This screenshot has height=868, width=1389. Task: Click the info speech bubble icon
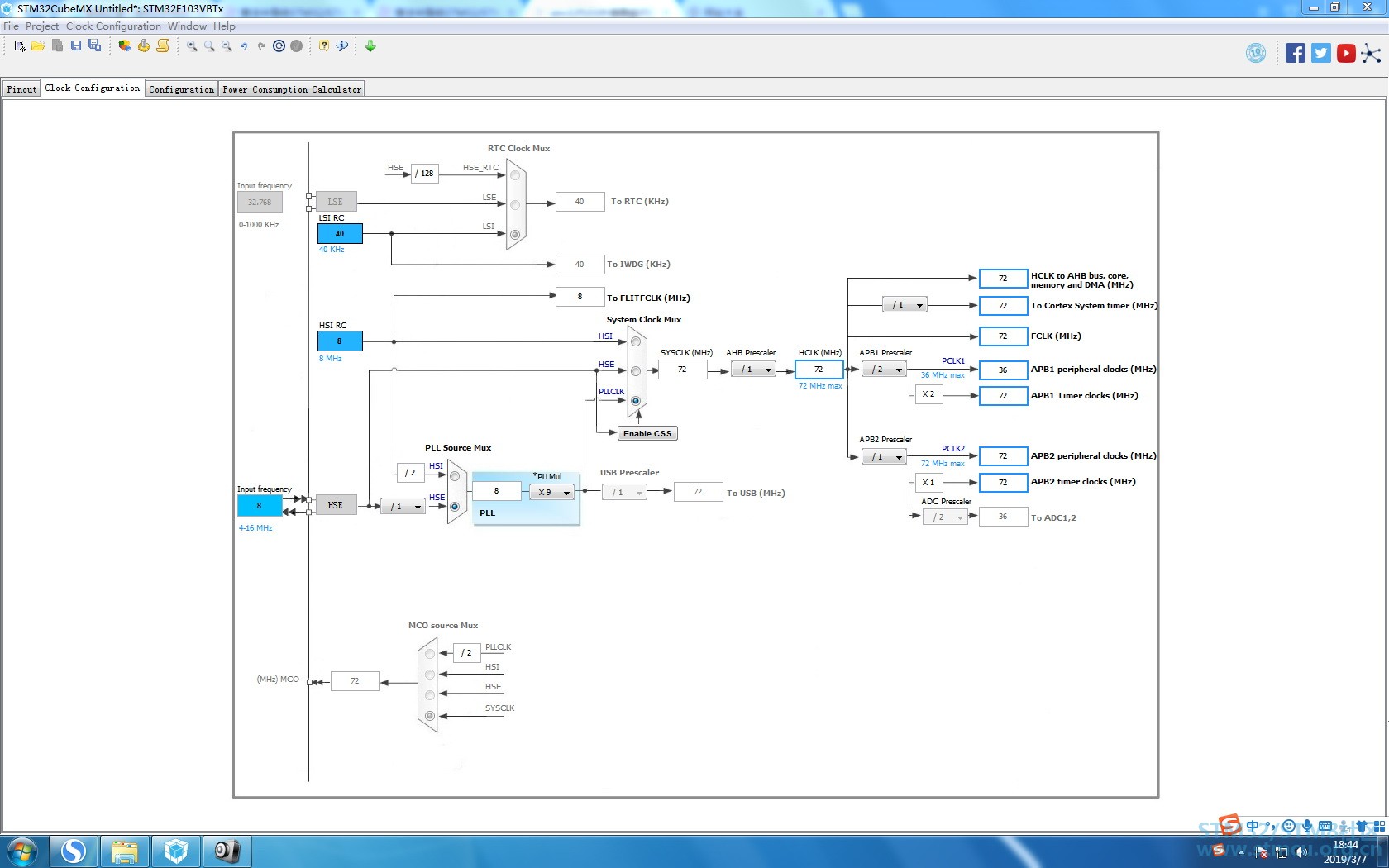coord(342,46)
